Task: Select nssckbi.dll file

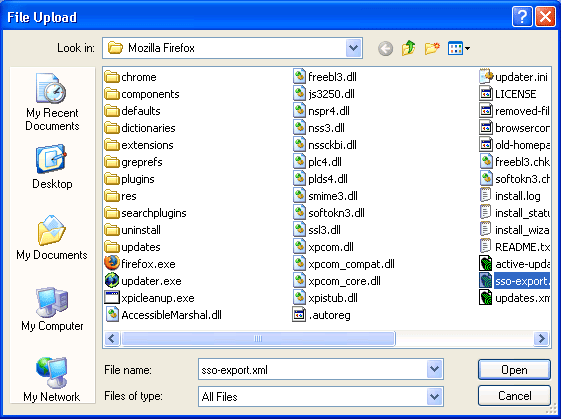Action: tap(325, 145)
